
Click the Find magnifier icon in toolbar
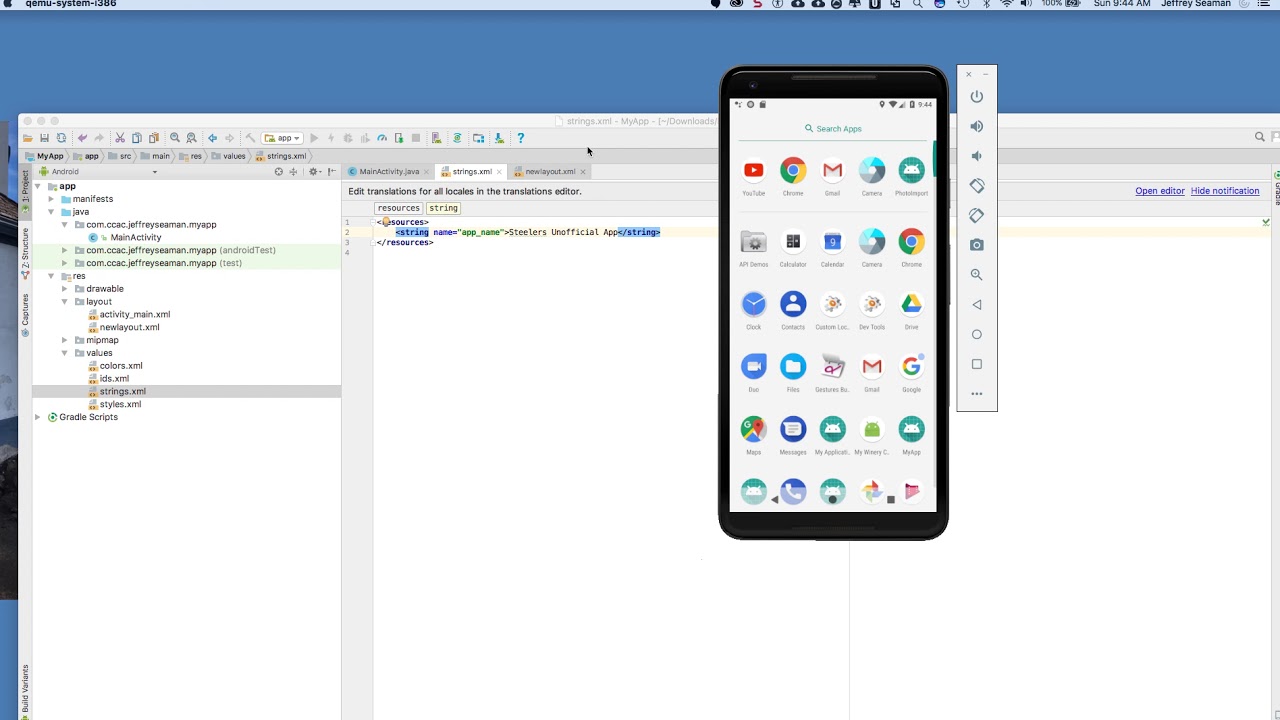tap(175, 138)
